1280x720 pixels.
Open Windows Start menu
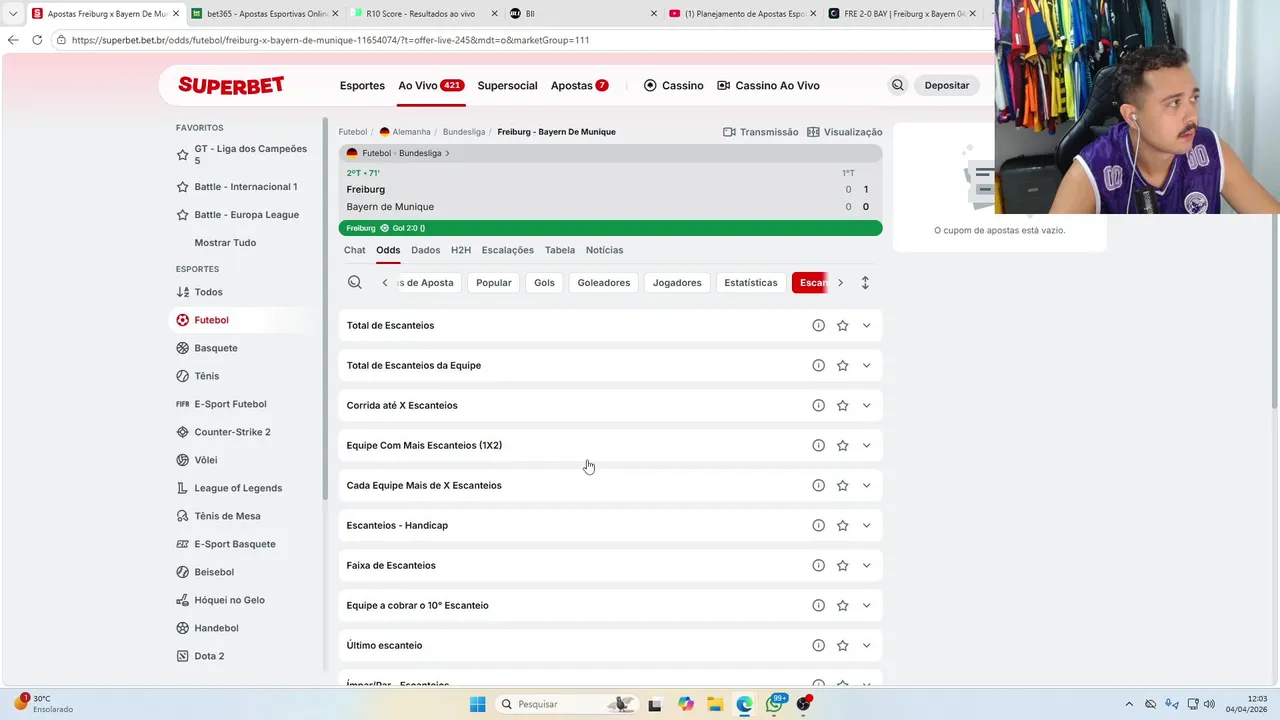477,704
